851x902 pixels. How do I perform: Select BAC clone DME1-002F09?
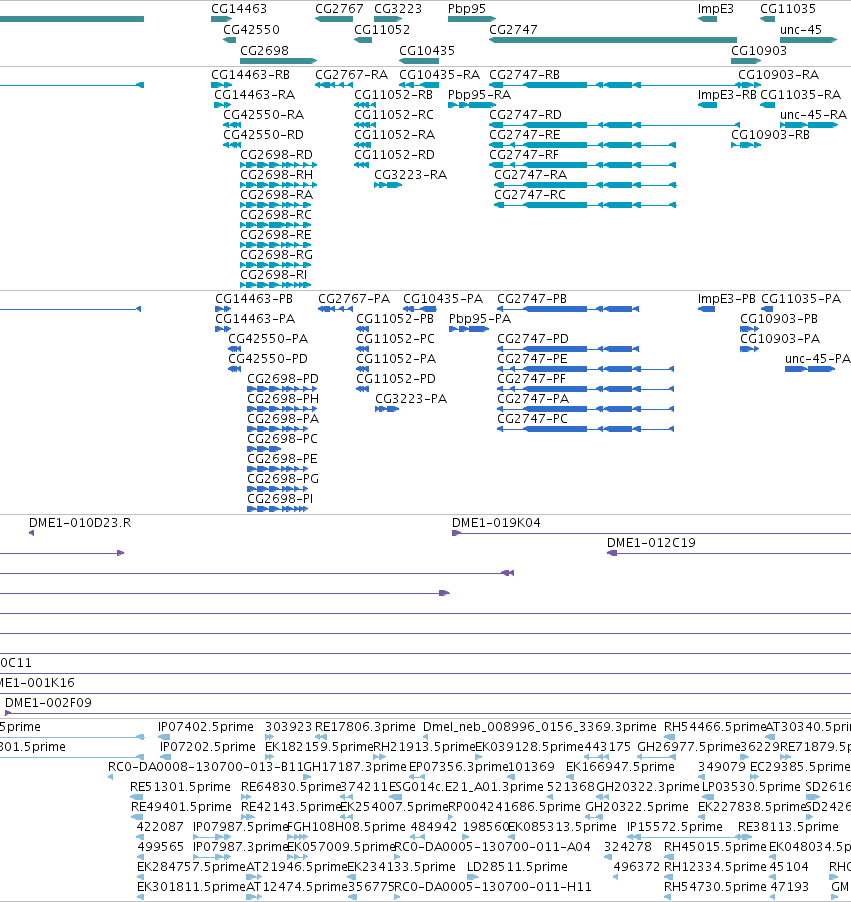tap(428, 713)
